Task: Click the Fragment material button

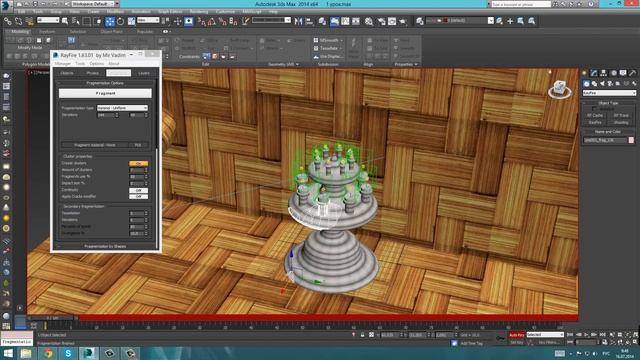Action: pos(95,145)
